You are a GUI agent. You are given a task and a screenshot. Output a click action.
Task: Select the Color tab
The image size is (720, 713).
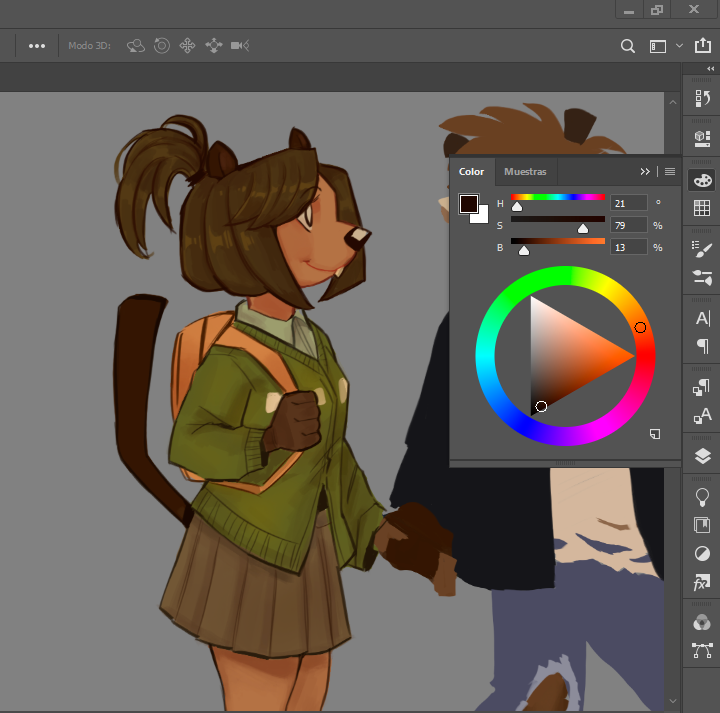(471, 172)
